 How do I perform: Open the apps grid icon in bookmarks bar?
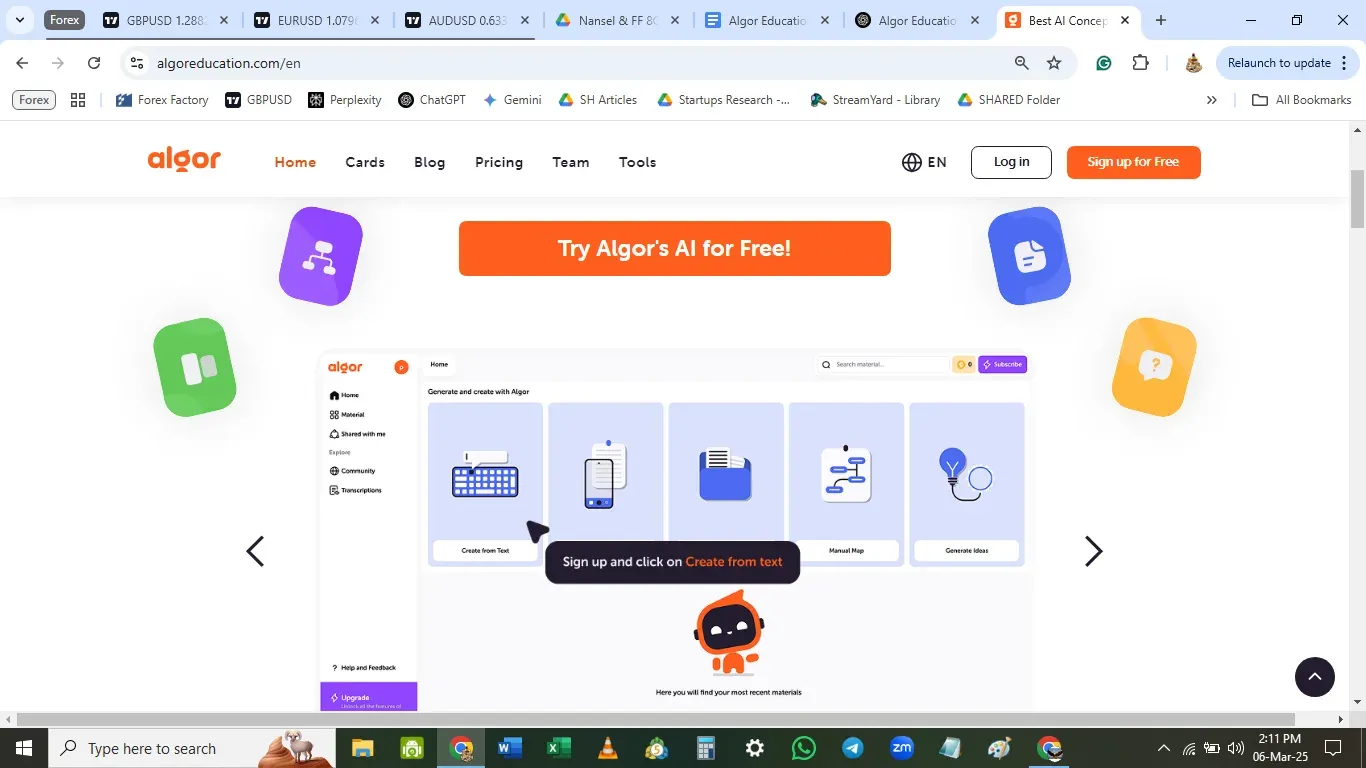[x=78, y=100]
